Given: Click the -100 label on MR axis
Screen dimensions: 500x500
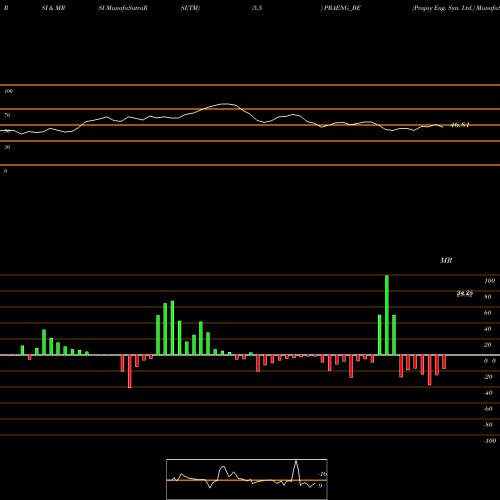Looking at the screenshot, I should click(x=490, y=441).
